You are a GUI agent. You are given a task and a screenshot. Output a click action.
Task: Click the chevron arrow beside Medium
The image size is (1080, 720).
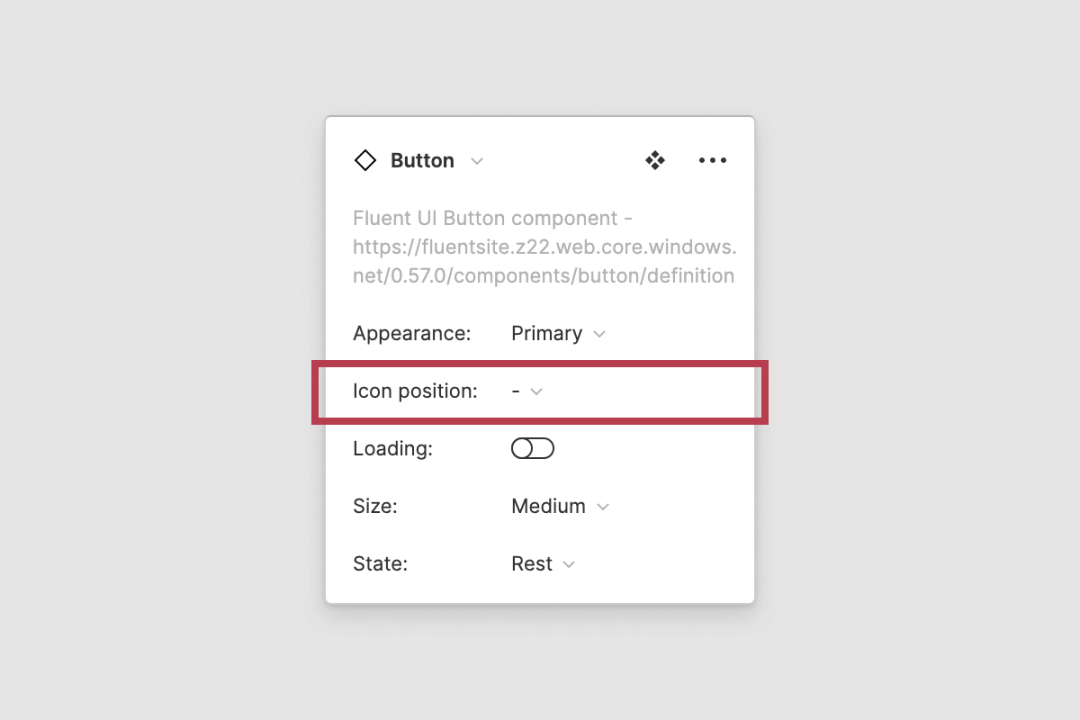603,507
